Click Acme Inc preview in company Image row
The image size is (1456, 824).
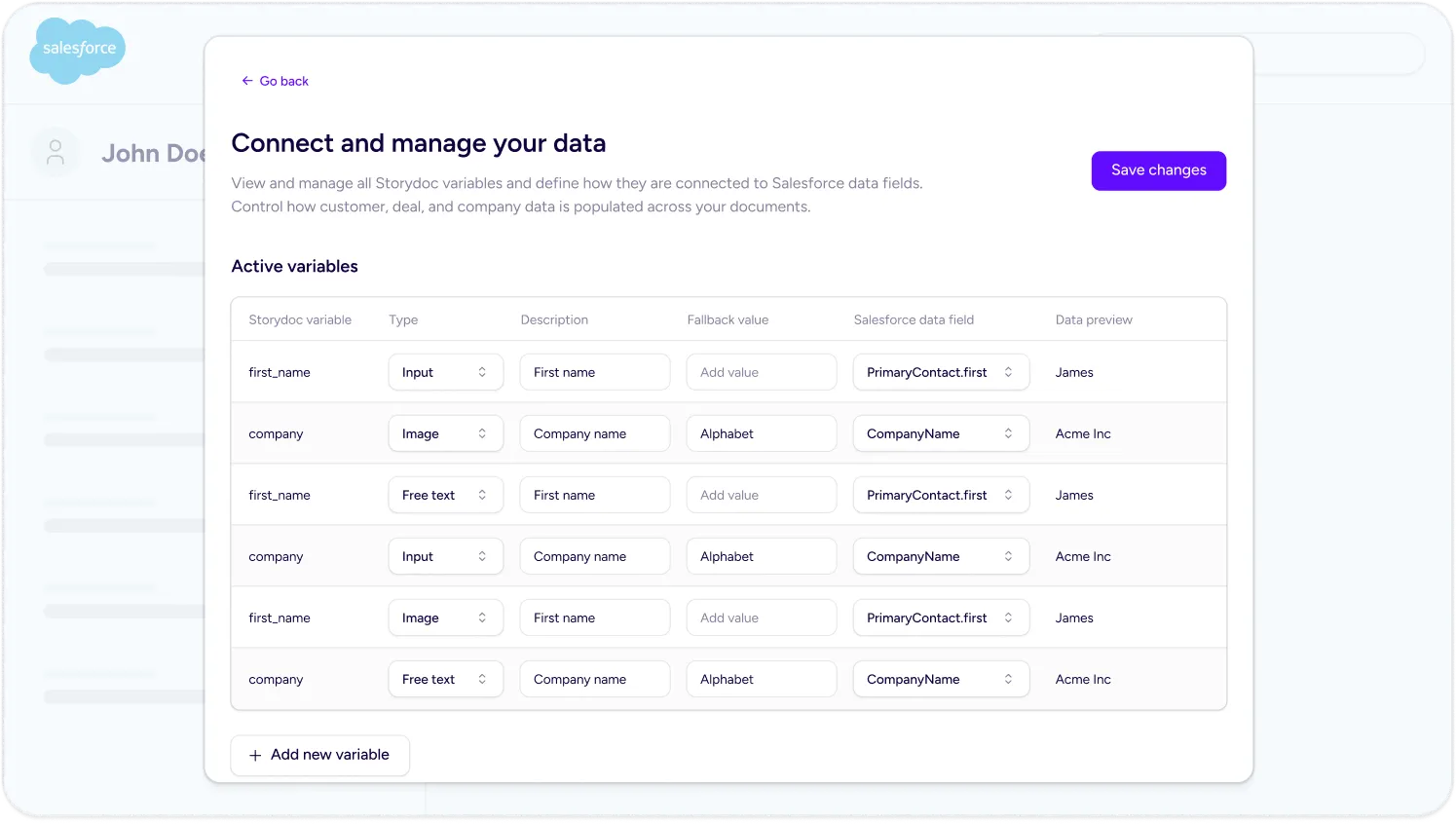[1083, 433]
